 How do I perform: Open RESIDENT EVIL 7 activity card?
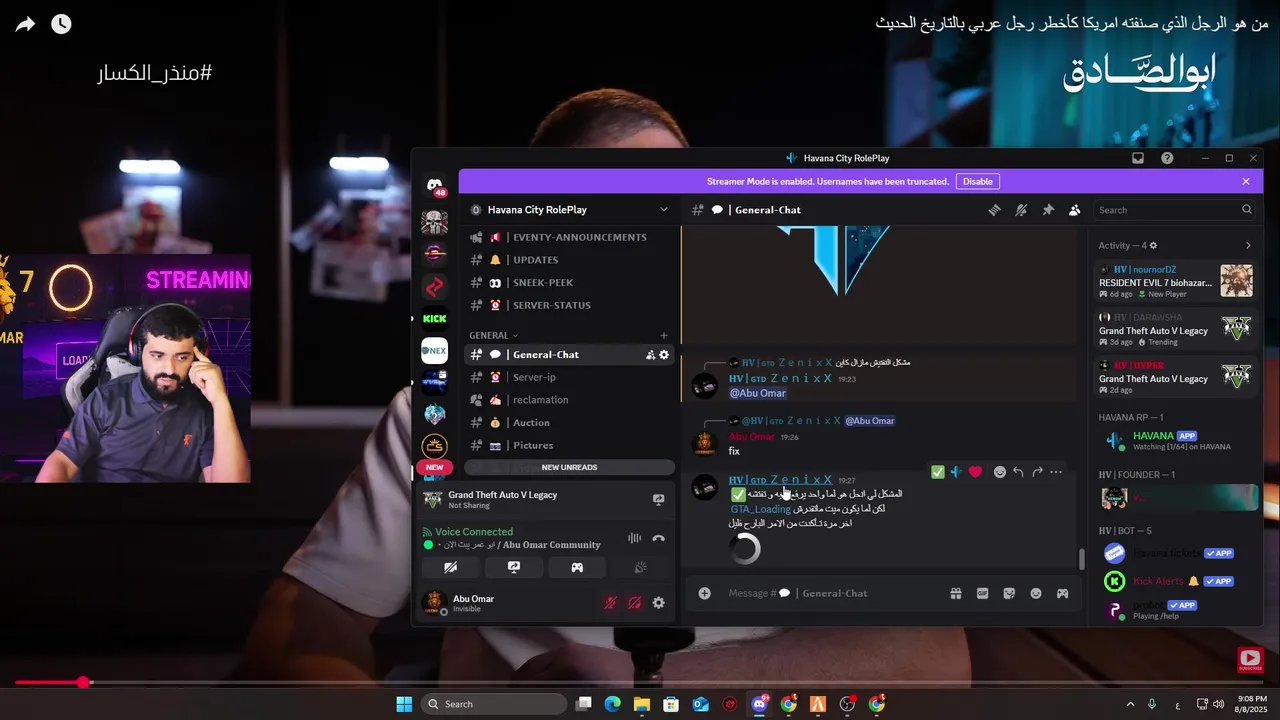1176,281
